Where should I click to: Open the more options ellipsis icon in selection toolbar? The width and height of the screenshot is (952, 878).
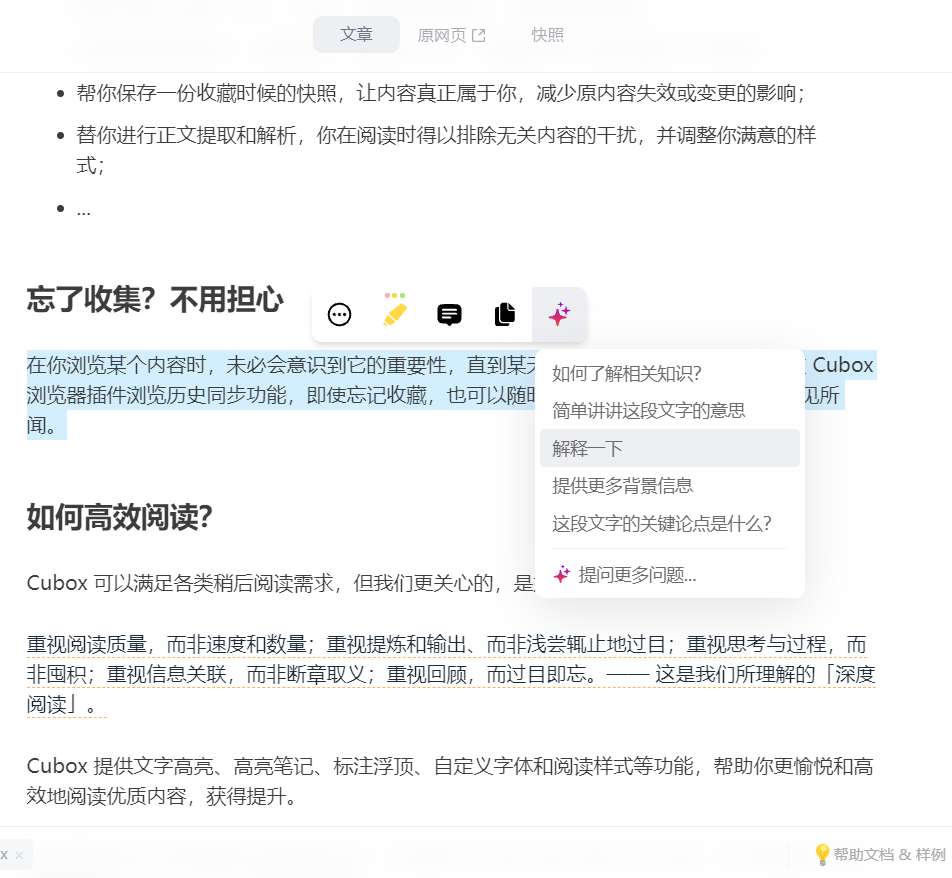click(339, 315)
